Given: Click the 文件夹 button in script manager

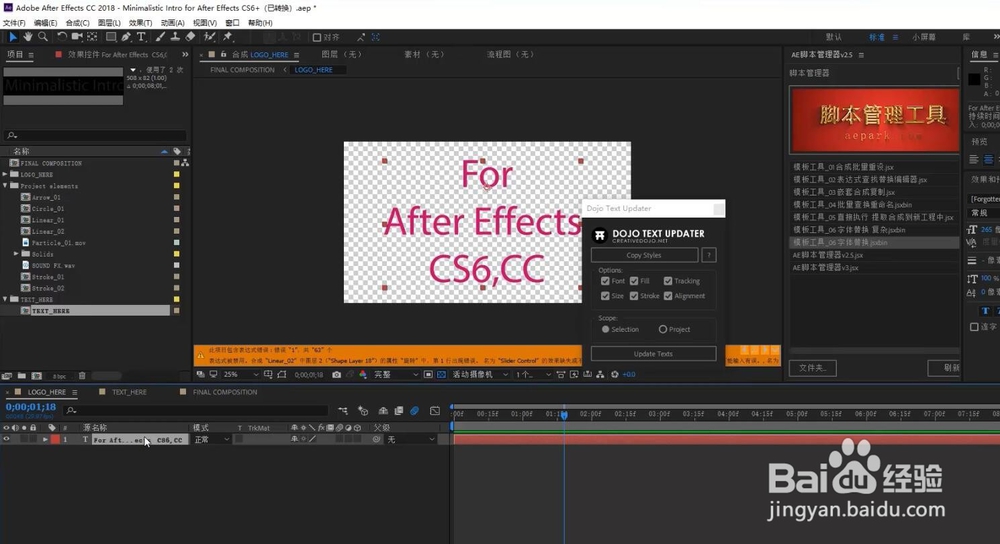Looking at the screenshot, I should click(812, 368).
